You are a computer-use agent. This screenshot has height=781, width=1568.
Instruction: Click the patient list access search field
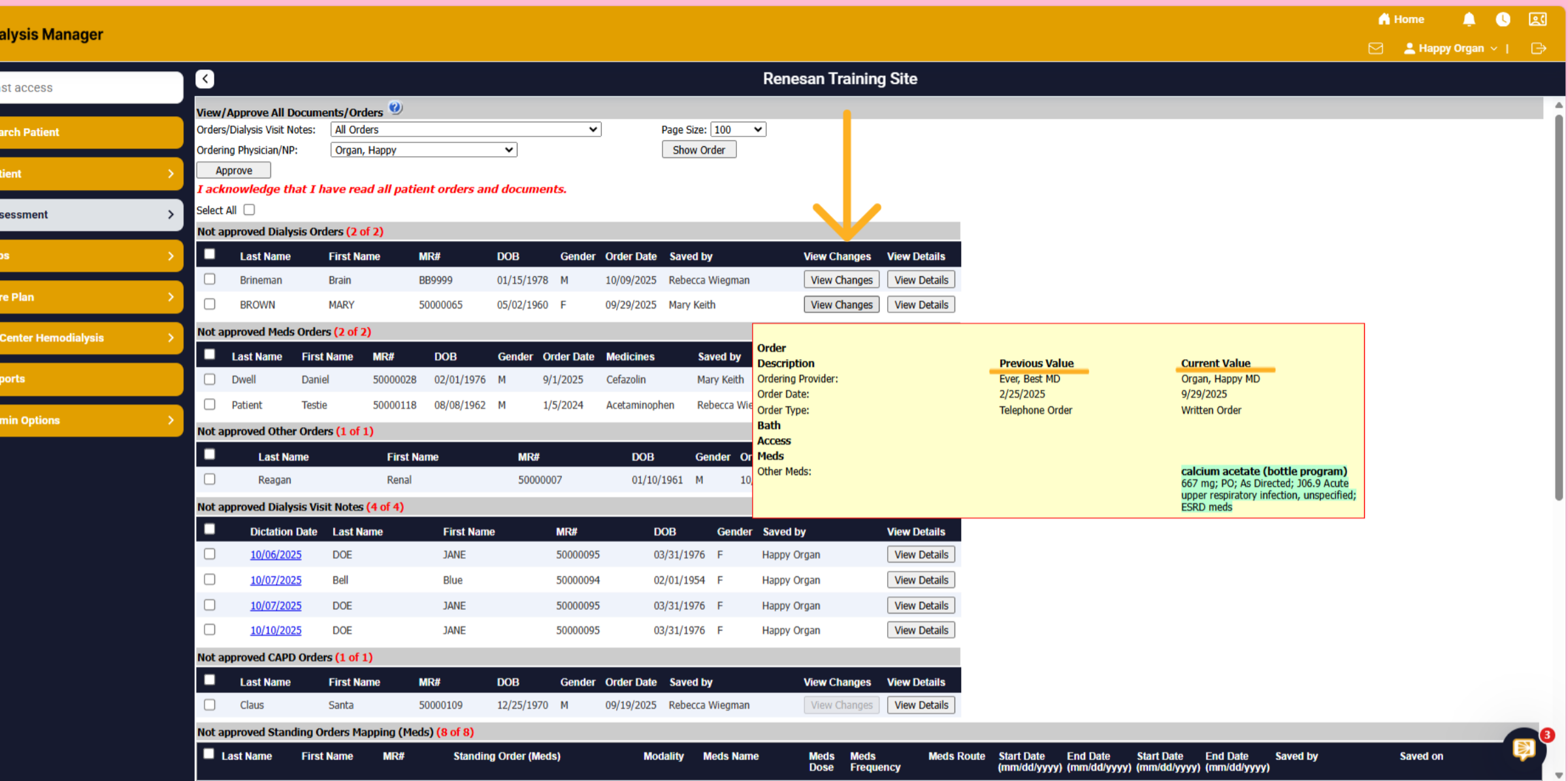(90, 88)
